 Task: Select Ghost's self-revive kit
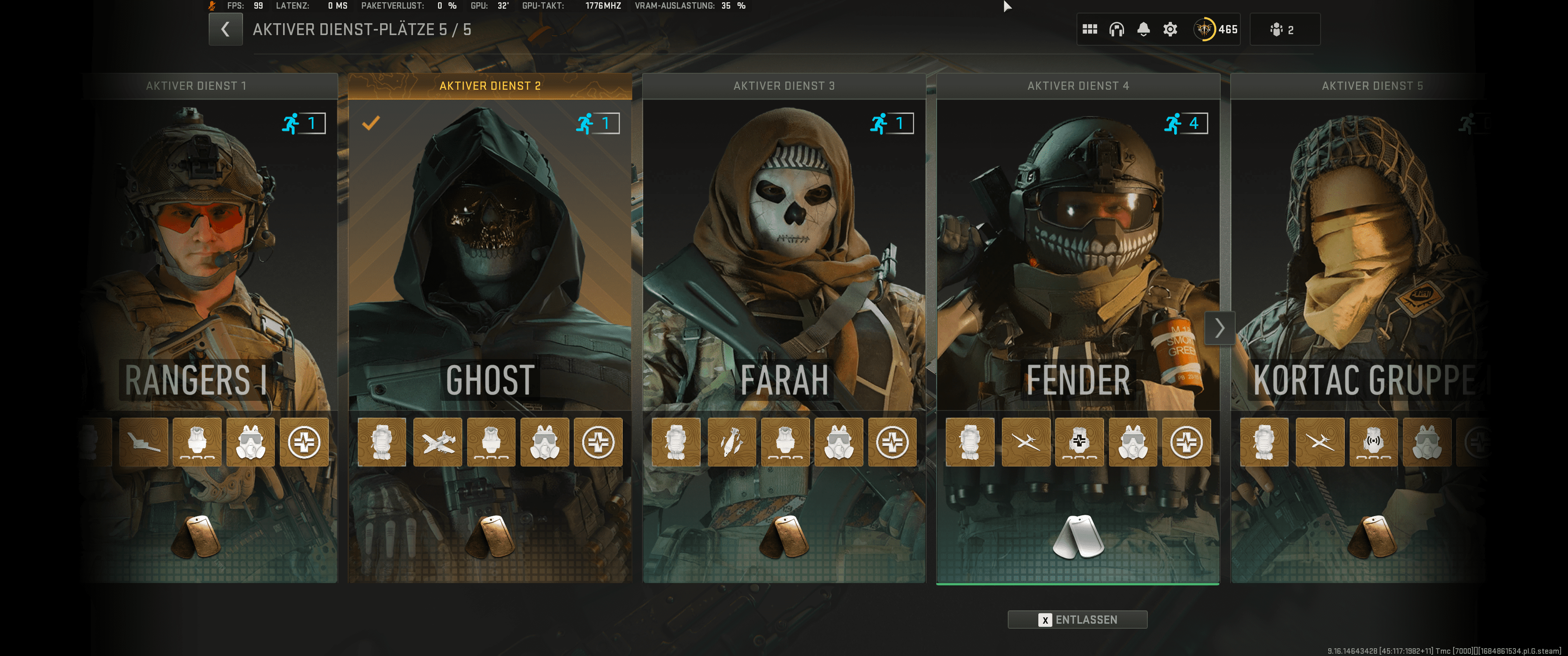point(598,442)
